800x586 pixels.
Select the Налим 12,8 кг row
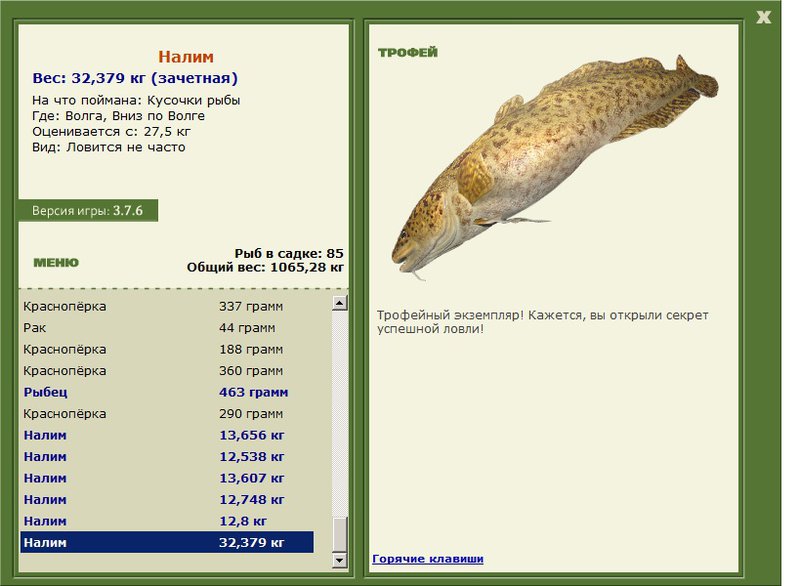[x=167, y=521]
